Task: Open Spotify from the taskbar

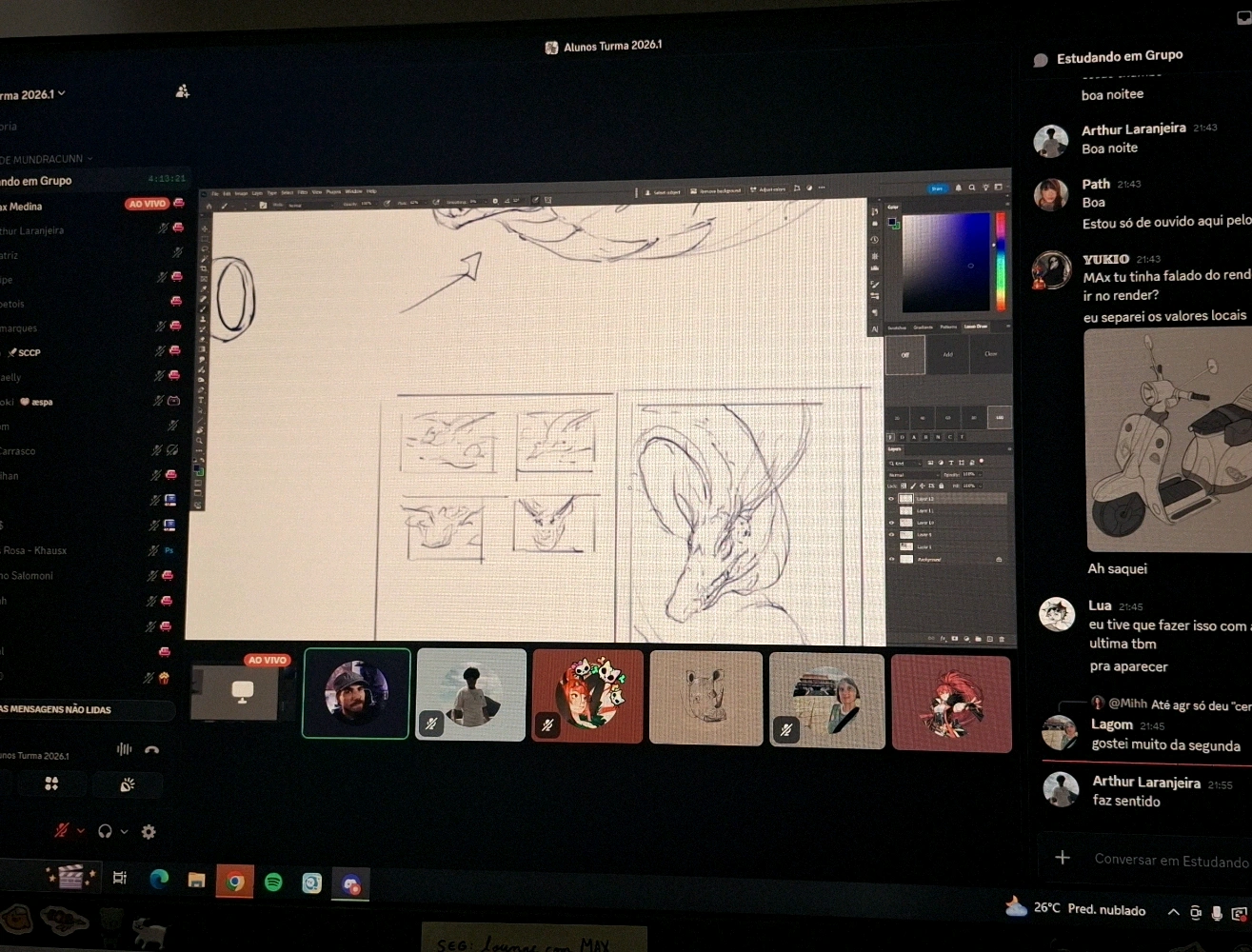Action: coord(273,883)
